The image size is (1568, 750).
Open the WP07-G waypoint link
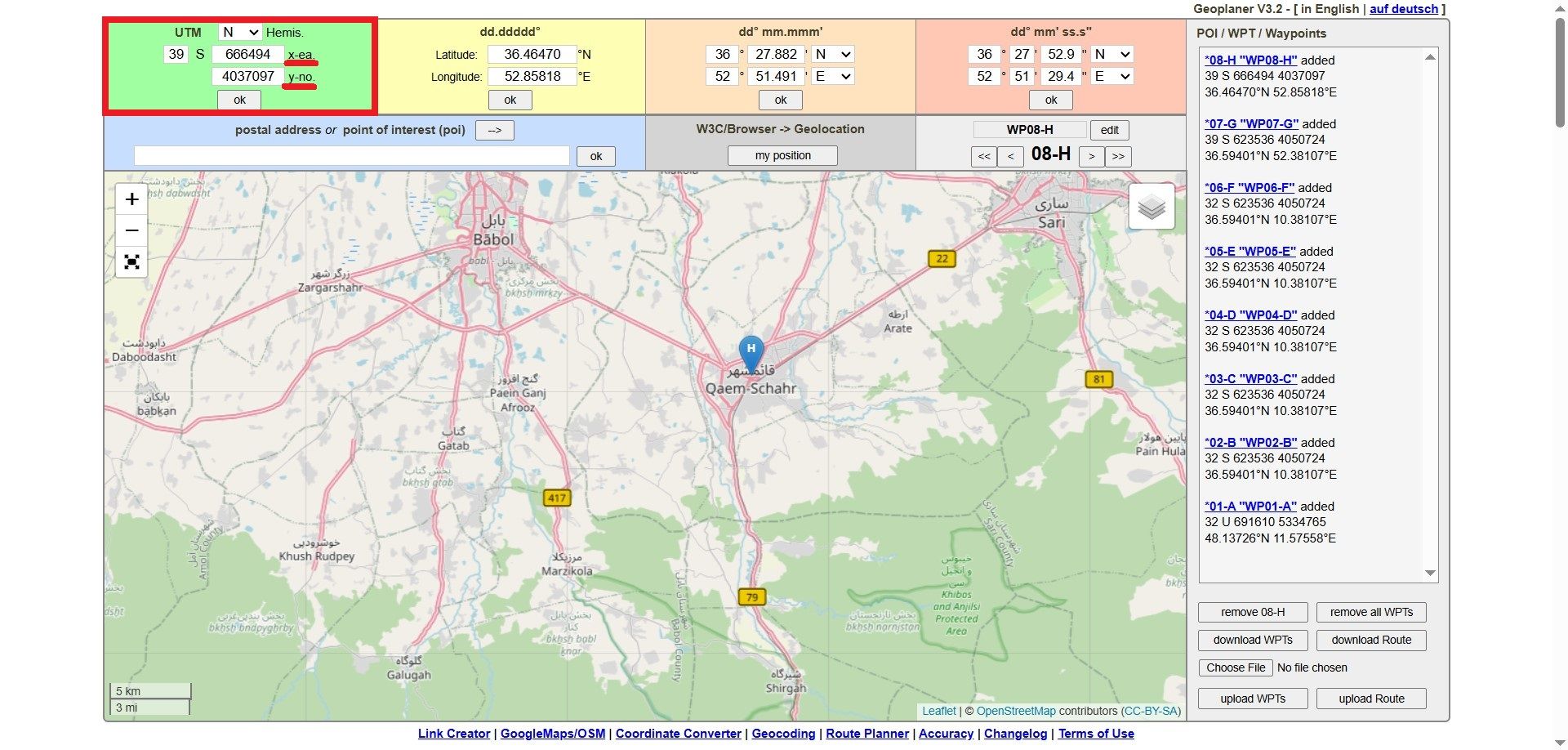tap(1251, 124)
